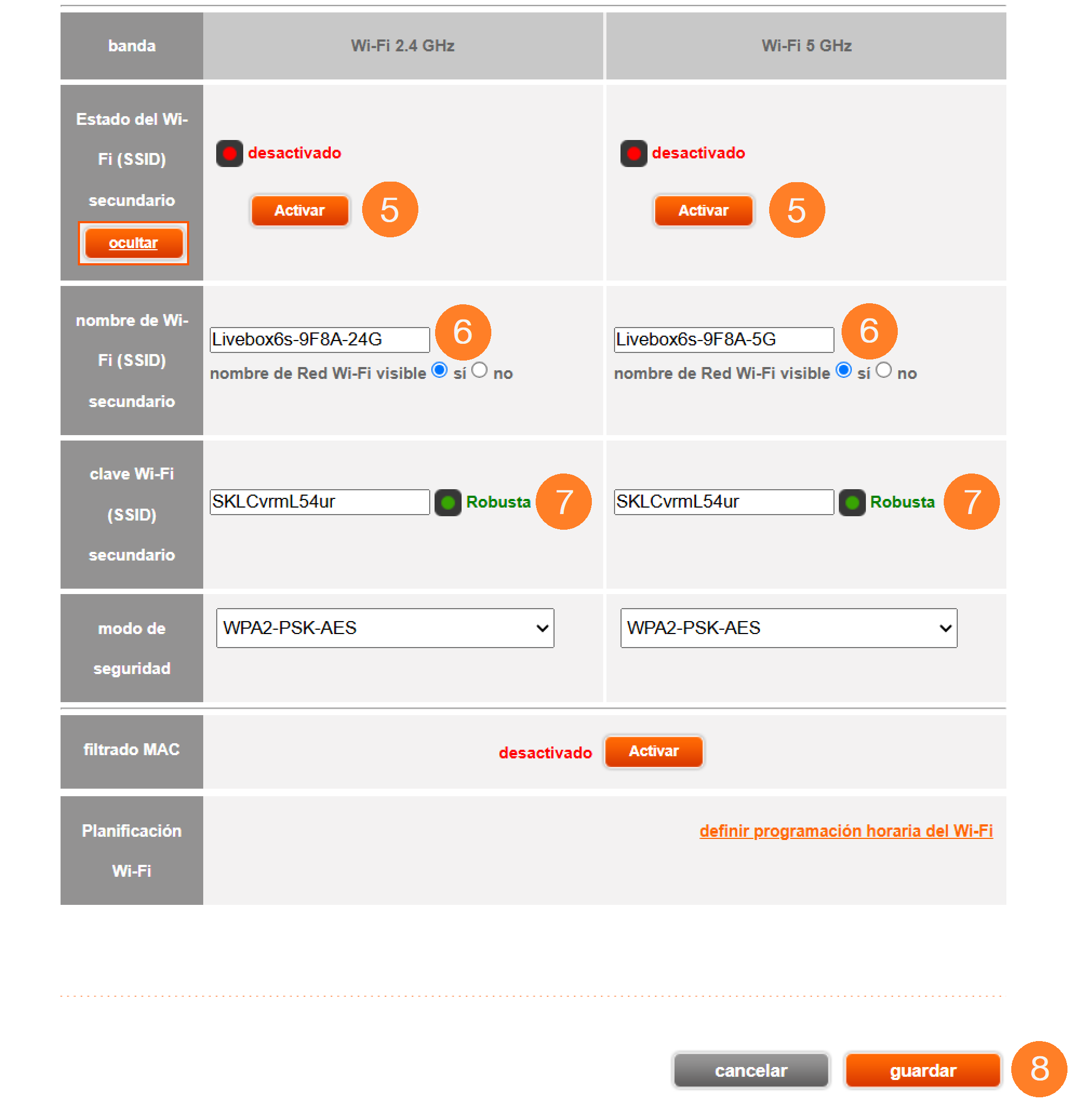Select 'no' for 2.4 GHz network visibility

tap(479, 370)
